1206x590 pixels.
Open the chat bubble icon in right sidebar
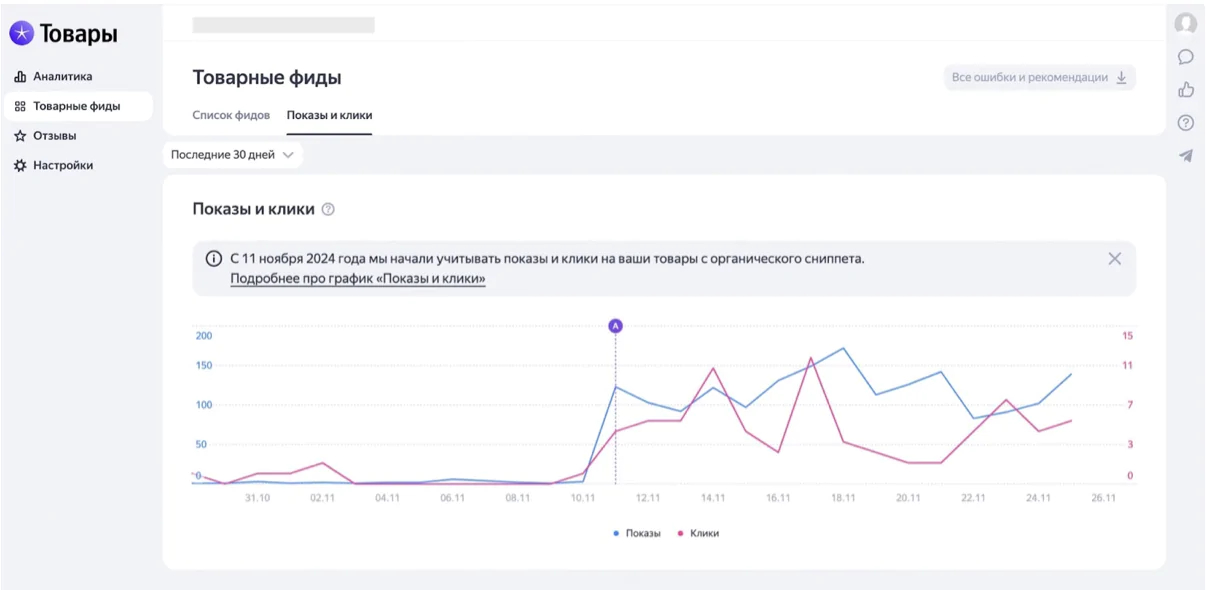click(1186, 57)
